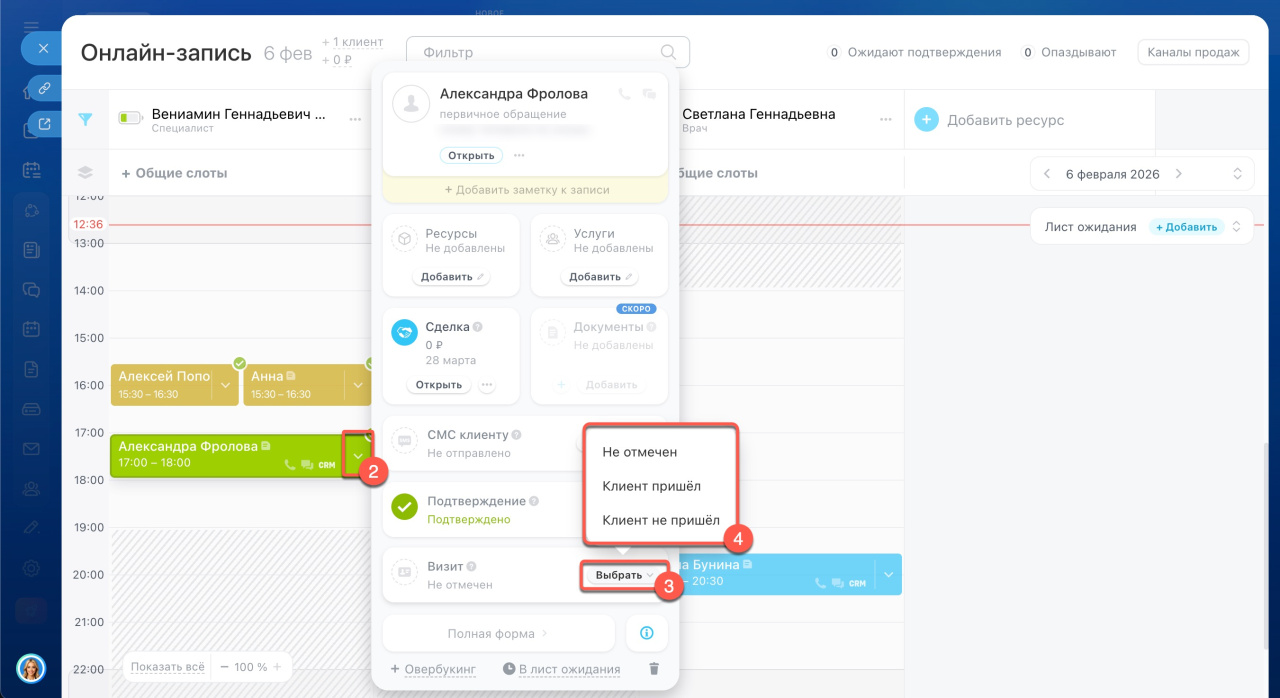The image size is (1280, 698).
Task: Click the plus icon for Добавить ресурс
Action: (927, 120)
